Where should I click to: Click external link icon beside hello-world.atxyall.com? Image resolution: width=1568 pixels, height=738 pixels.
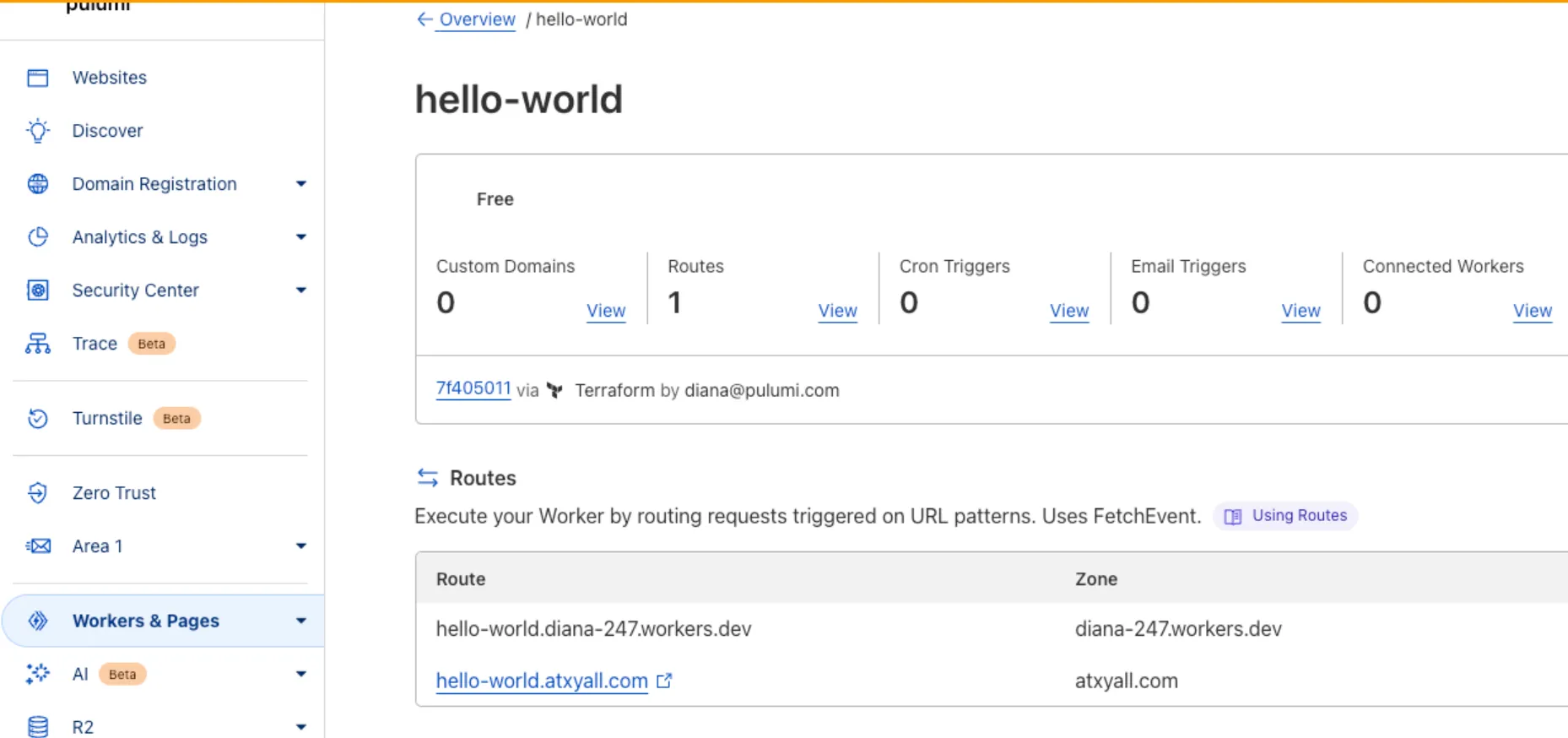(665, 681)
